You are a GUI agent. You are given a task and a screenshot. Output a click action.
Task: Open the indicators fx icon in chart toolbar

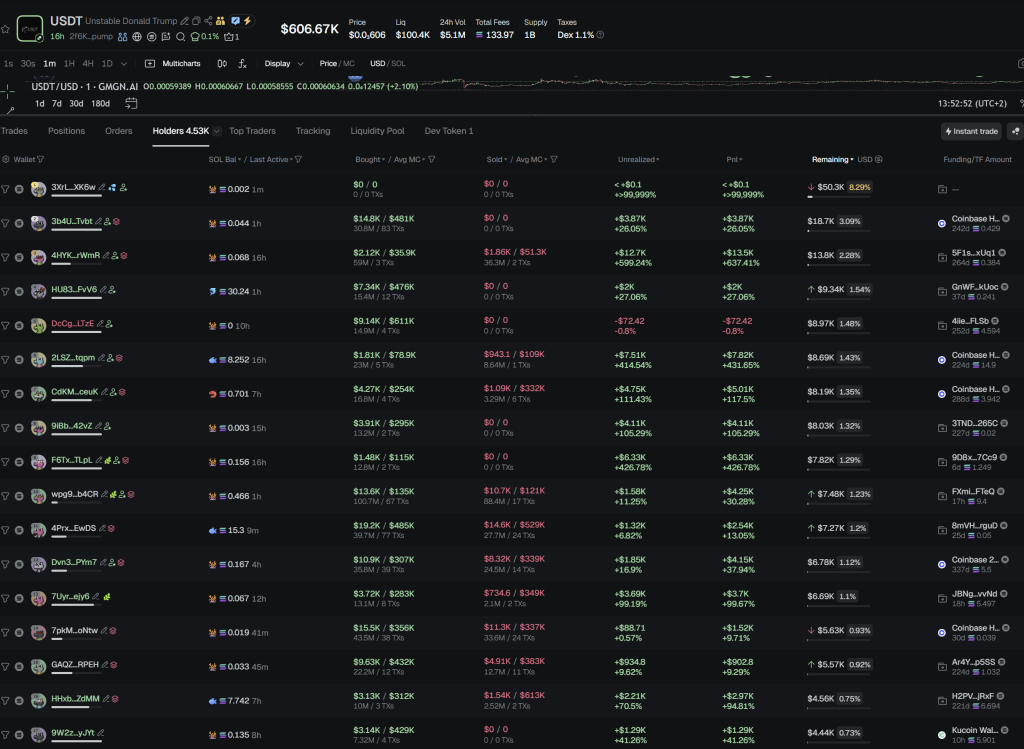(242, 63)
